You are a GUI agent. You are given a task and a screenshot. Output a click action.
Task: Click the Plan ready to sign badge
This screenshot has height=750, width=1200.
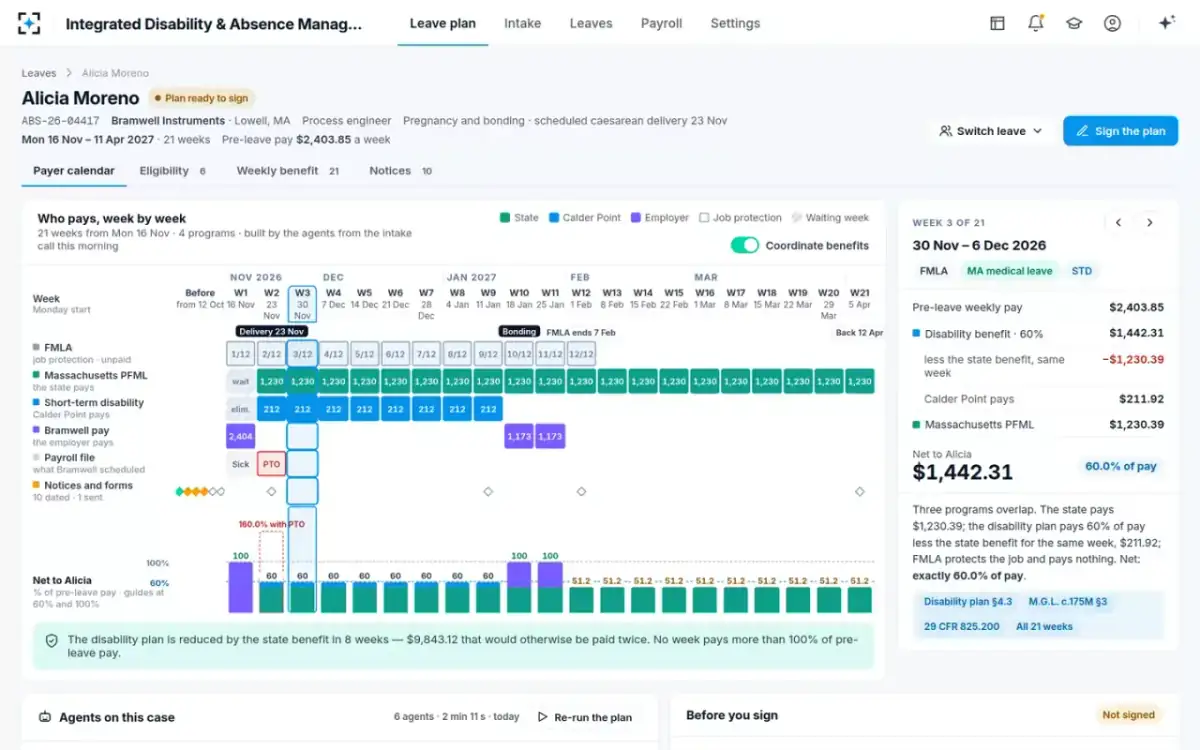(x=202, y=99)
